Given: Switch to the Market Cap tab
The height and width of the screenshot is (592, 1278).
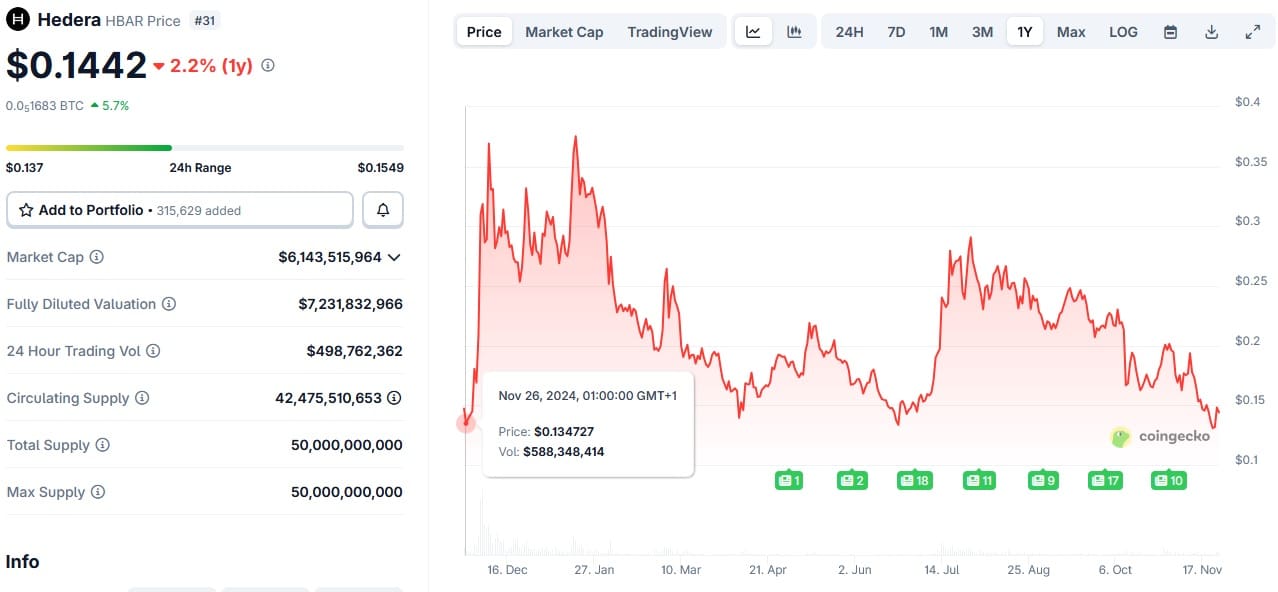Looking at the screenshot, I should (564, 32).
